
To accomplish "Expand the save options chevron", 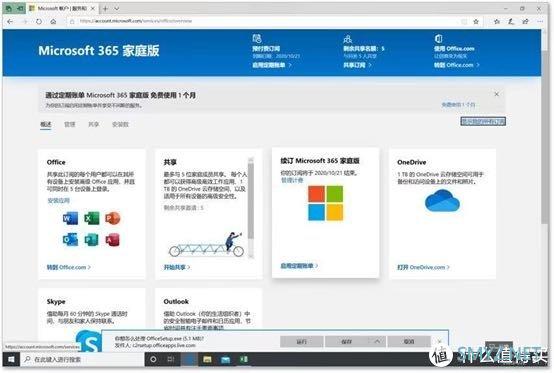I will [x=377, y=342].
